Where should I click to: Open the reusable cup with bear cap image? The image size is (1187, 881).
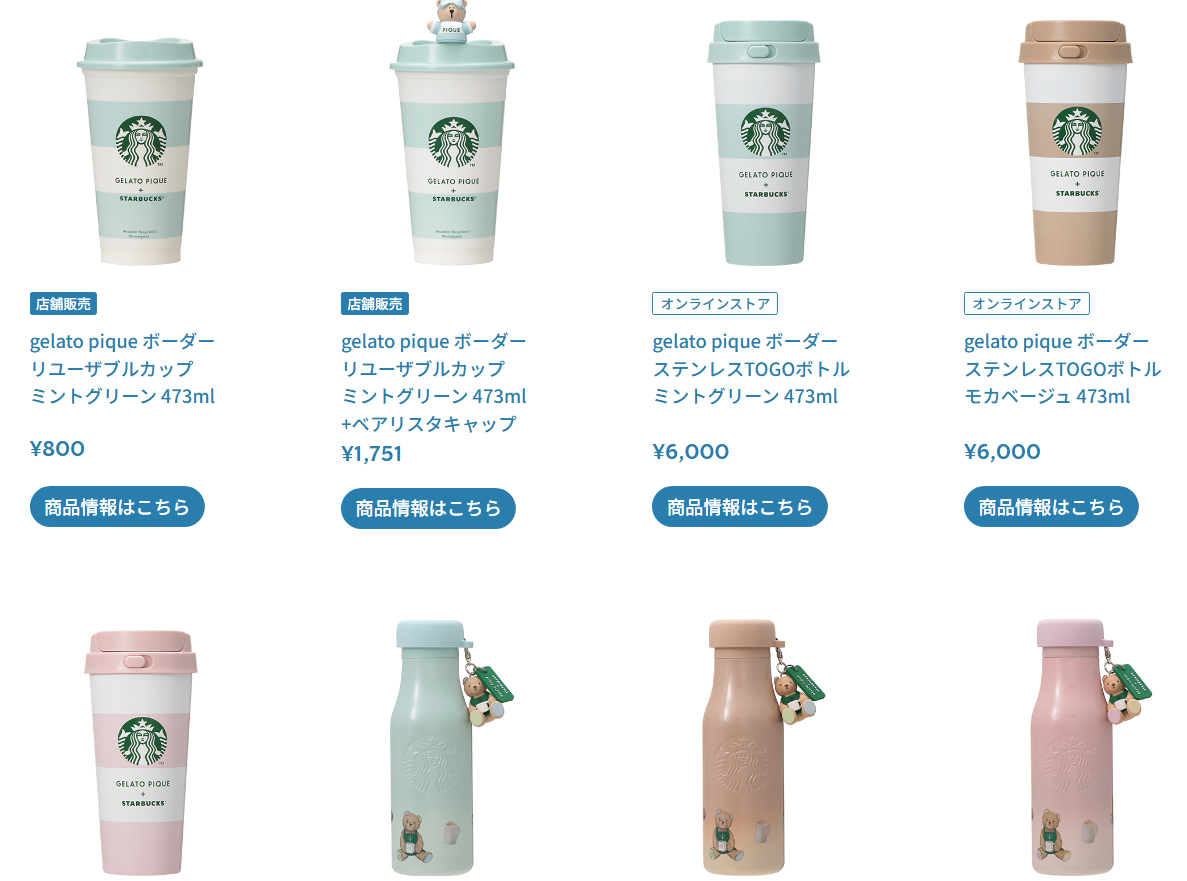click(452, 133)
